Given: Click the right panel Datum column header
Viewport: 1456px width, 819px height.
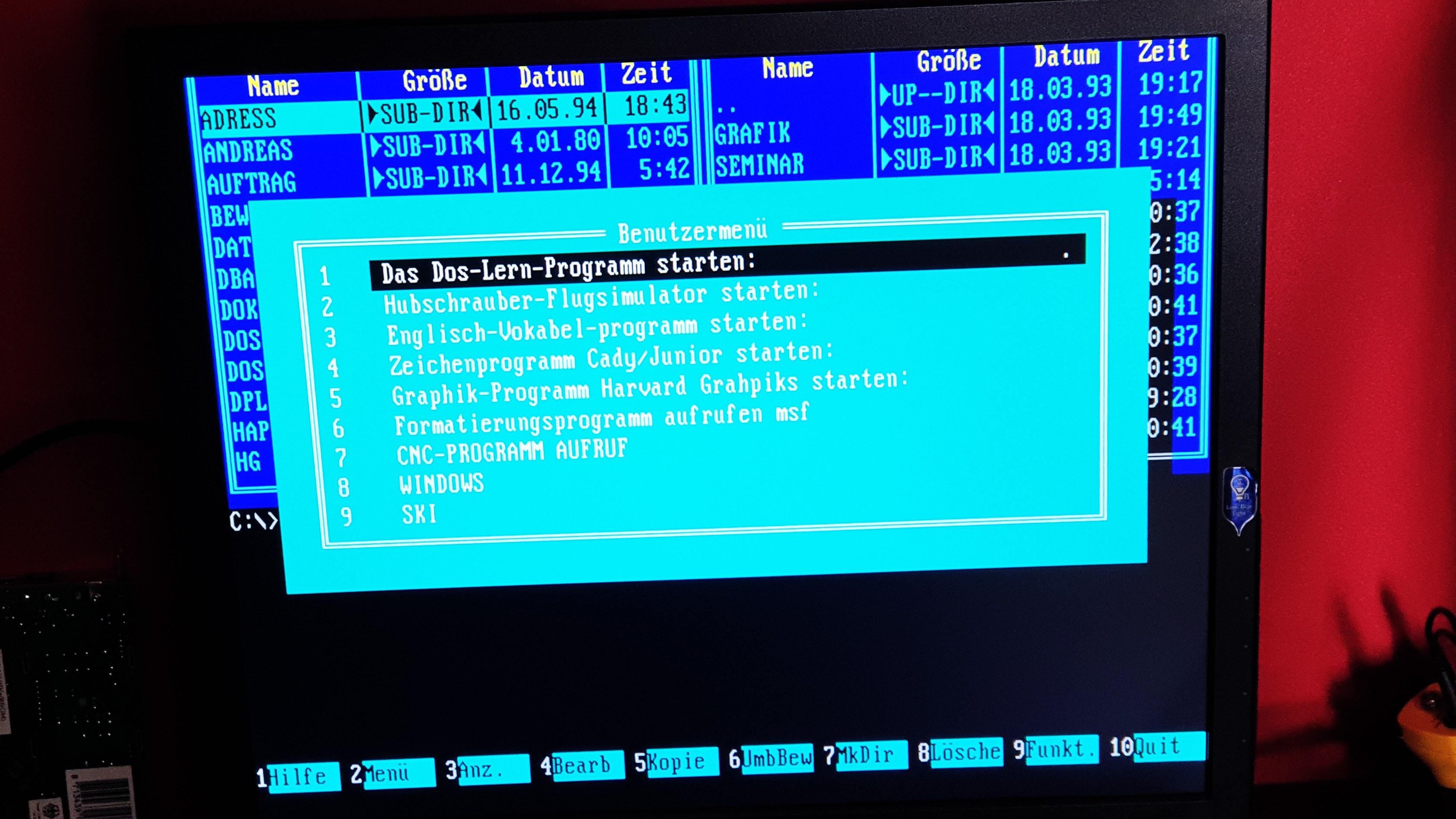Looking at the screenshot, I should pyautogui.click(x=1067, y=56).
